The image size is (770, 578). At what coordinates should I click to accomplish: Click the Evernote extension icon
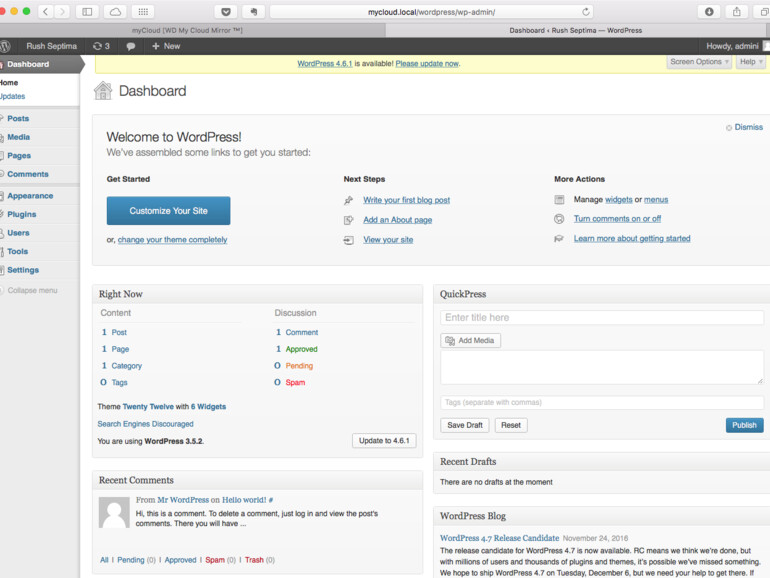tap(254, 12)
